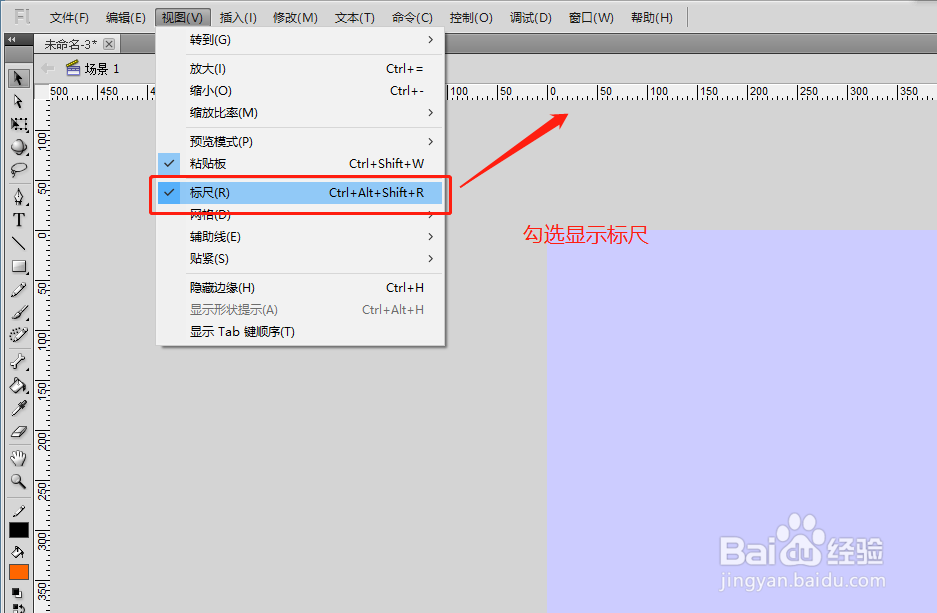The height and width of the screenshot is (613, 937).
Task: Select the Selection tool (arrow)
Action: [x=18, y=78]
